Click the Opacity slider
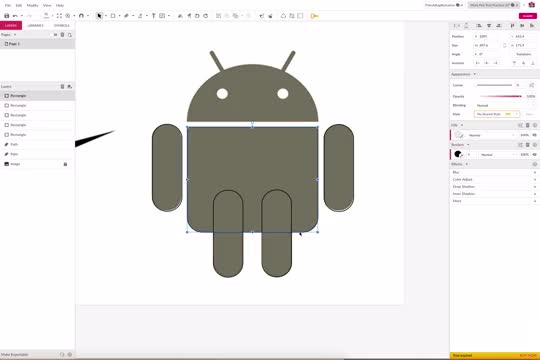 pos(501,96)
